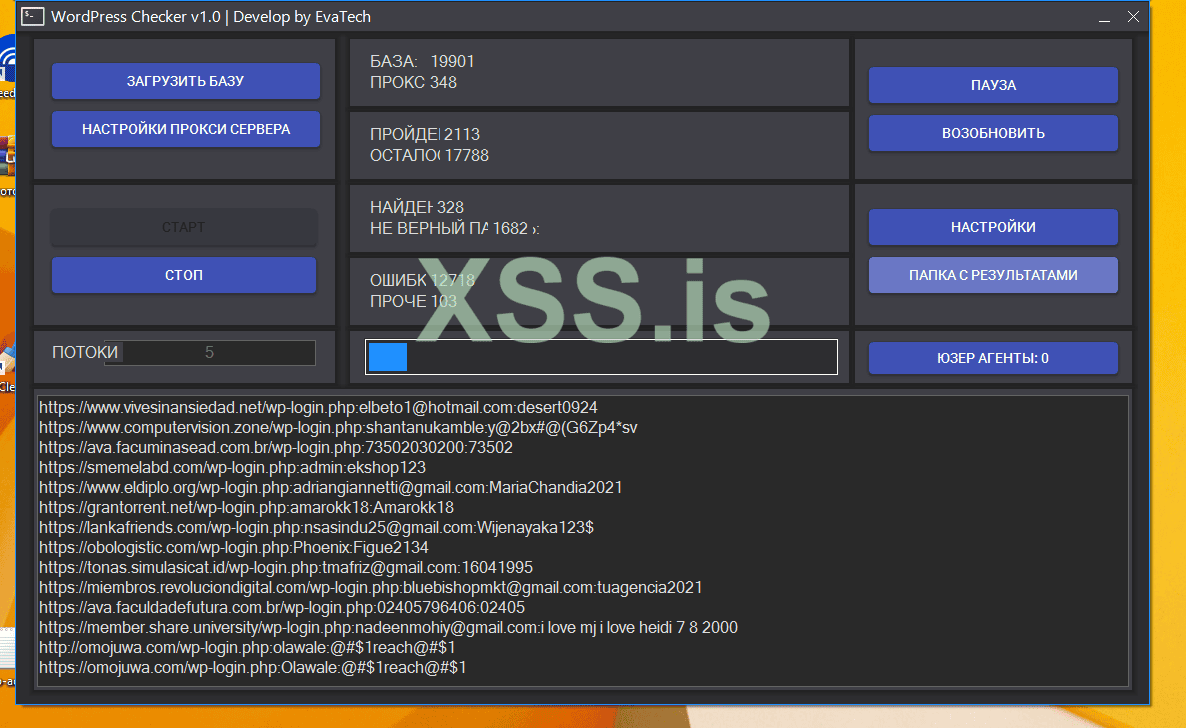This screenshot has width=1186, height=728.
Task: Click the WordPress Checker v1.0 window title
Action: coord(211,17)
